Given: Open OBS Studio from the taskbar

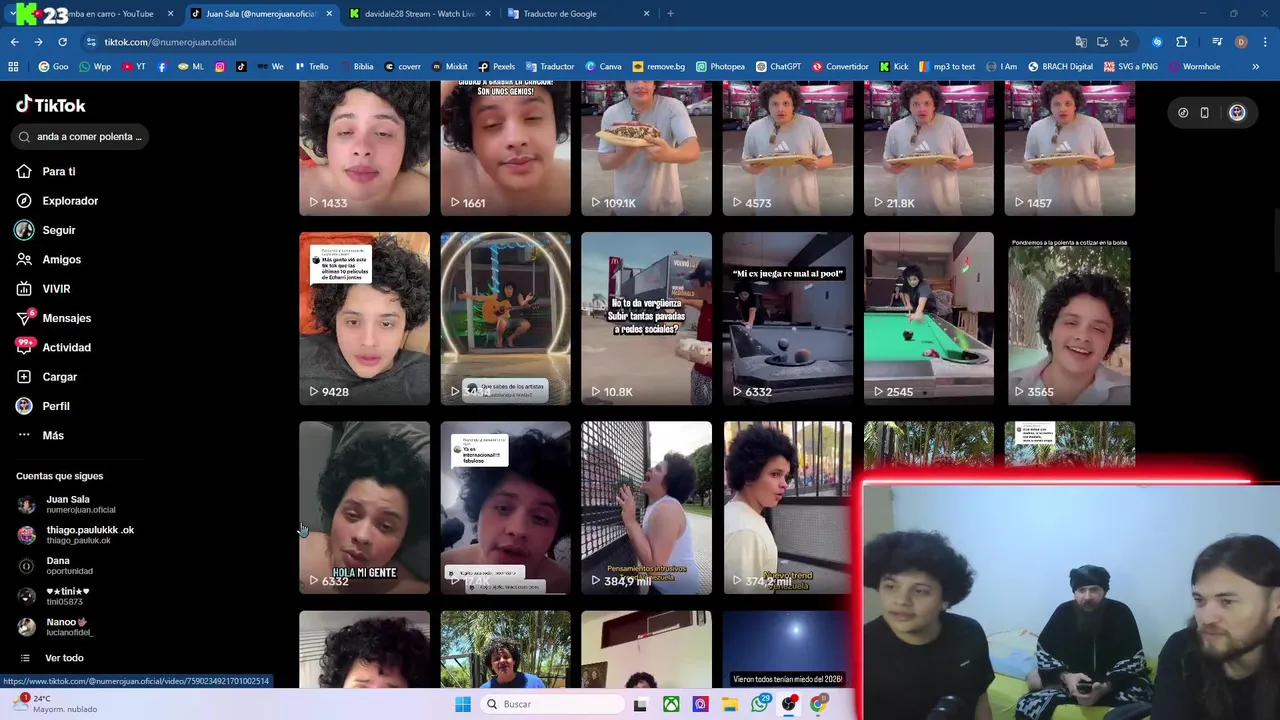Looking at the screenshot, I should pos(789,704).
